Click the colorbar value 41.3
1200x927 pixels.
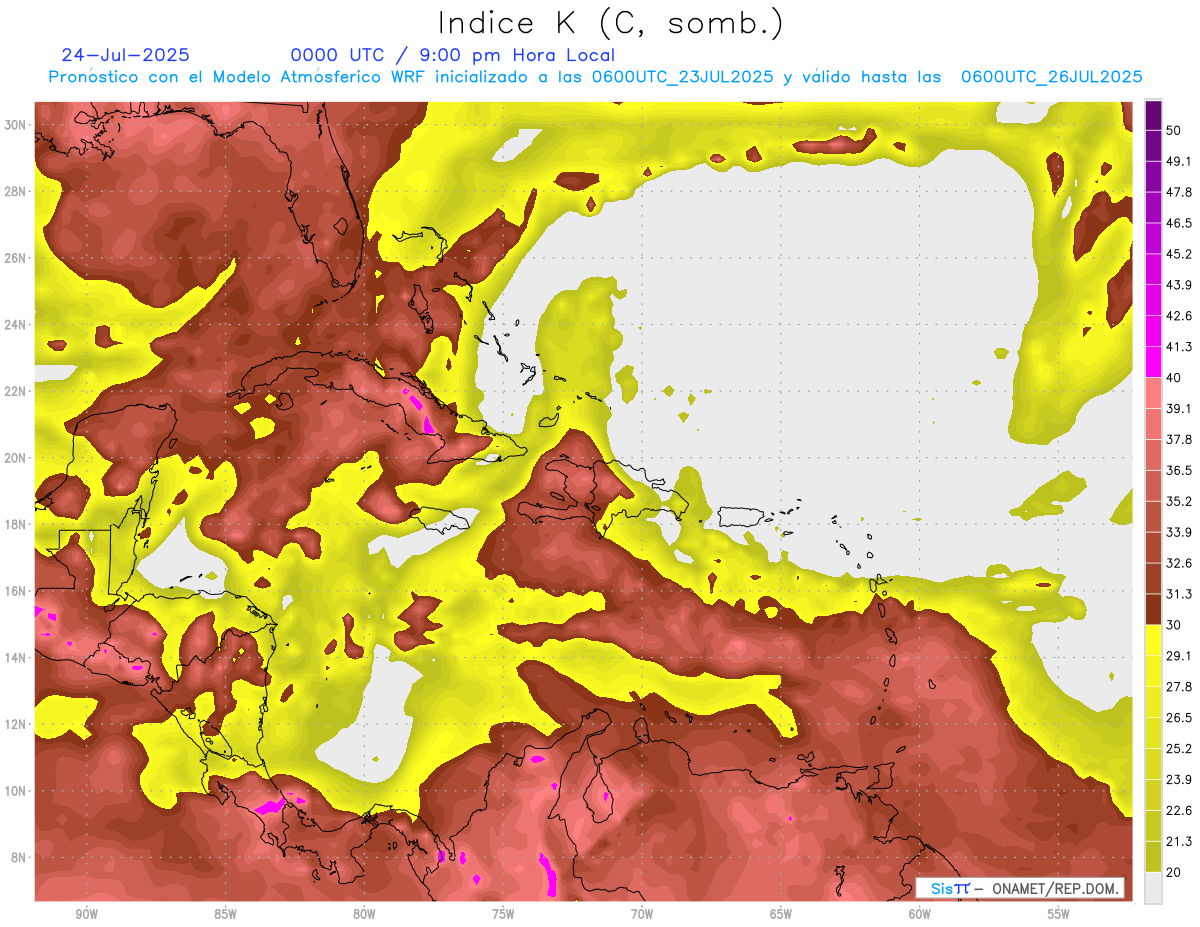coord(1178,347)
